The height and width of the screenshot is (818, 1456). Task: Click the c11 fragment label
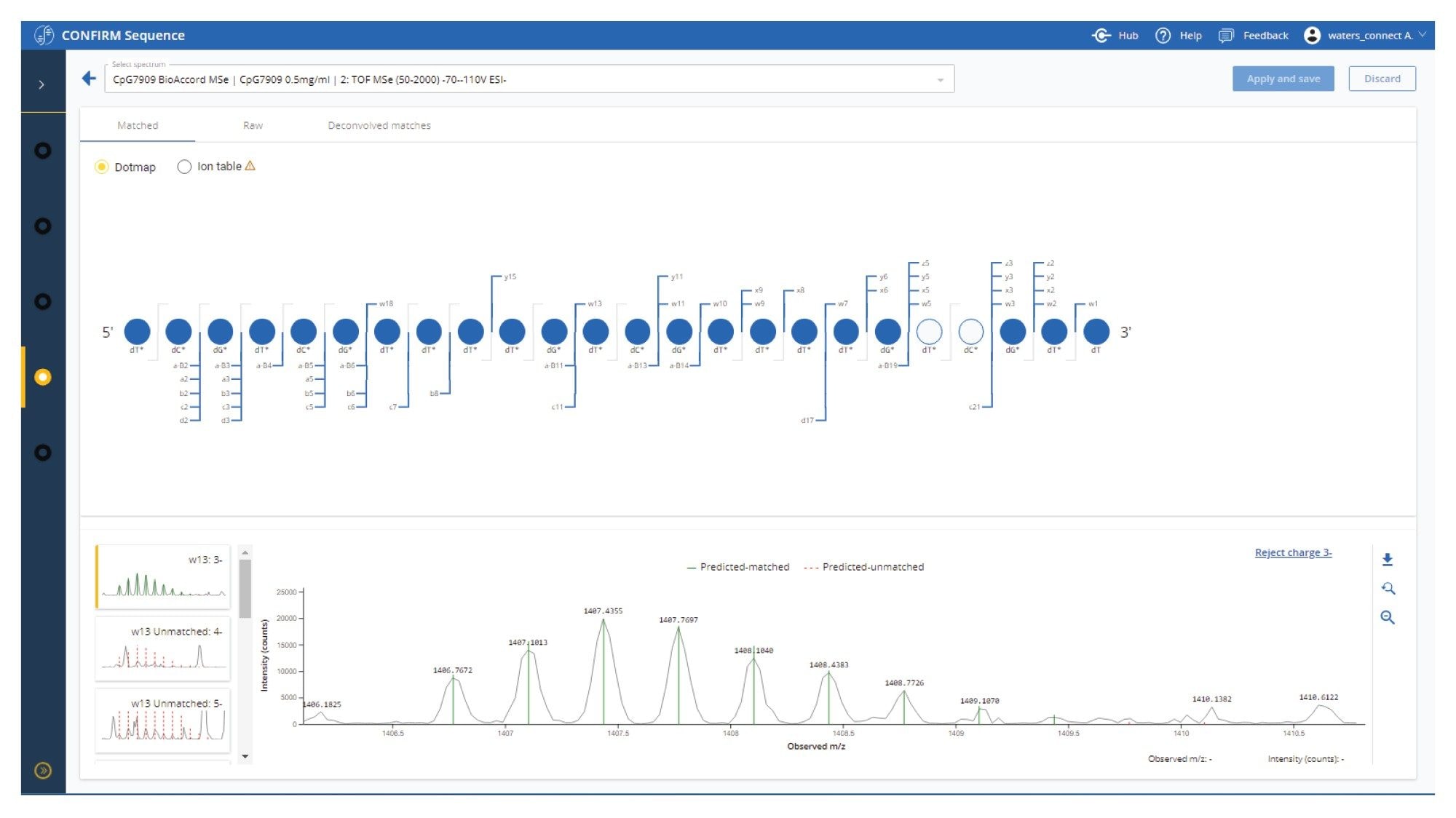[557, 407]
